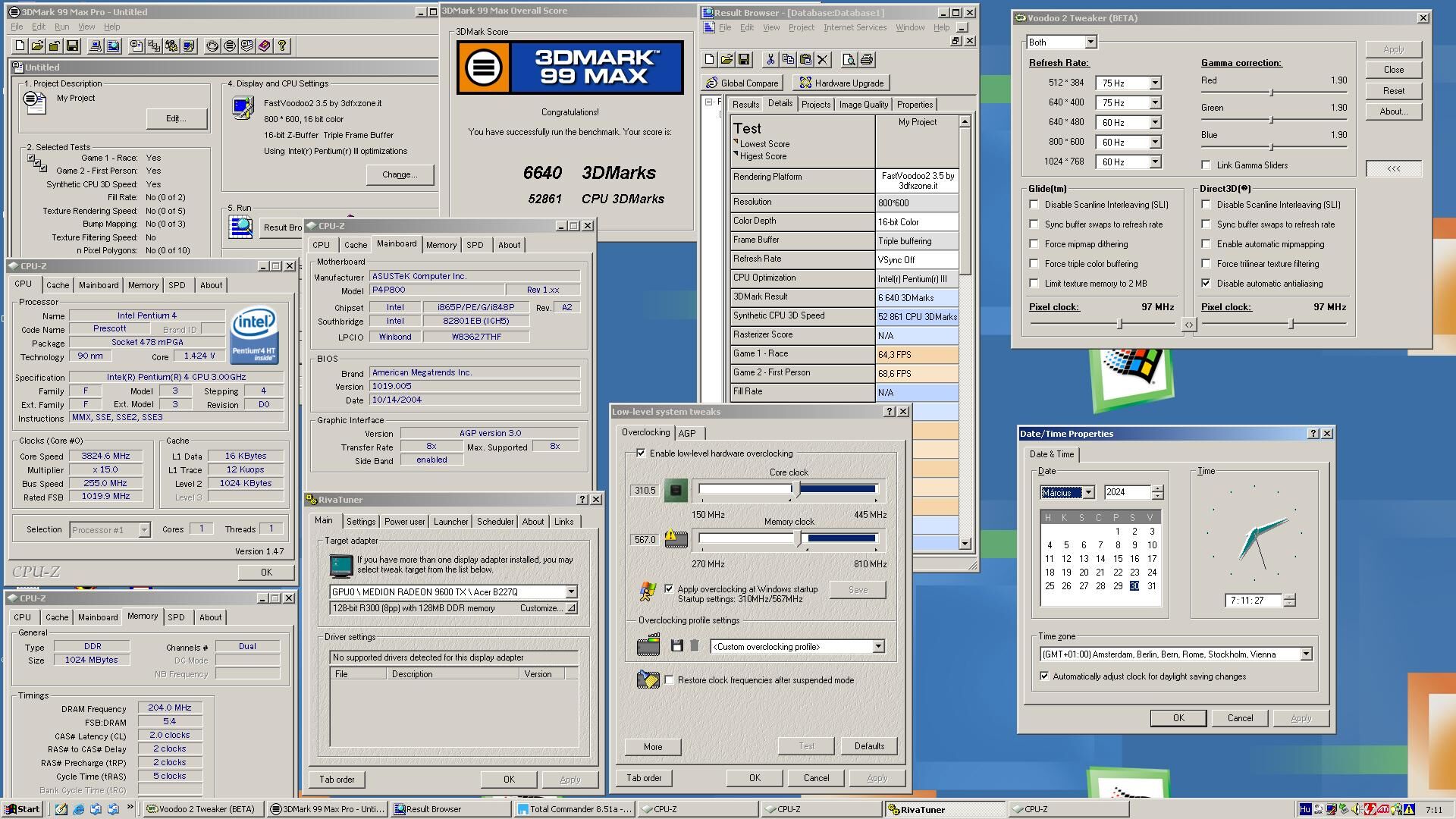Click Internet Explorer quick launch icon in taskbar
The width and height of the screenshot is (1456, 819).
tap(78, 809)
